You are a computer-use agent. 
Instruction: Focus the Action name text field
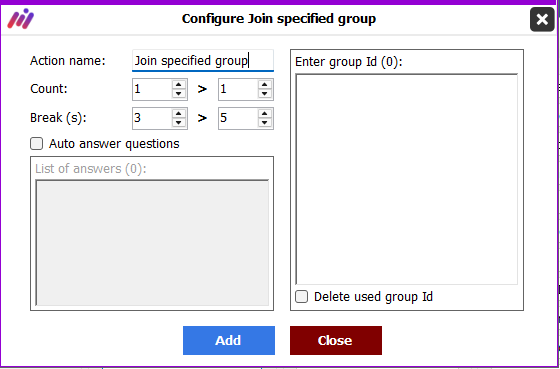pos(203,61)
